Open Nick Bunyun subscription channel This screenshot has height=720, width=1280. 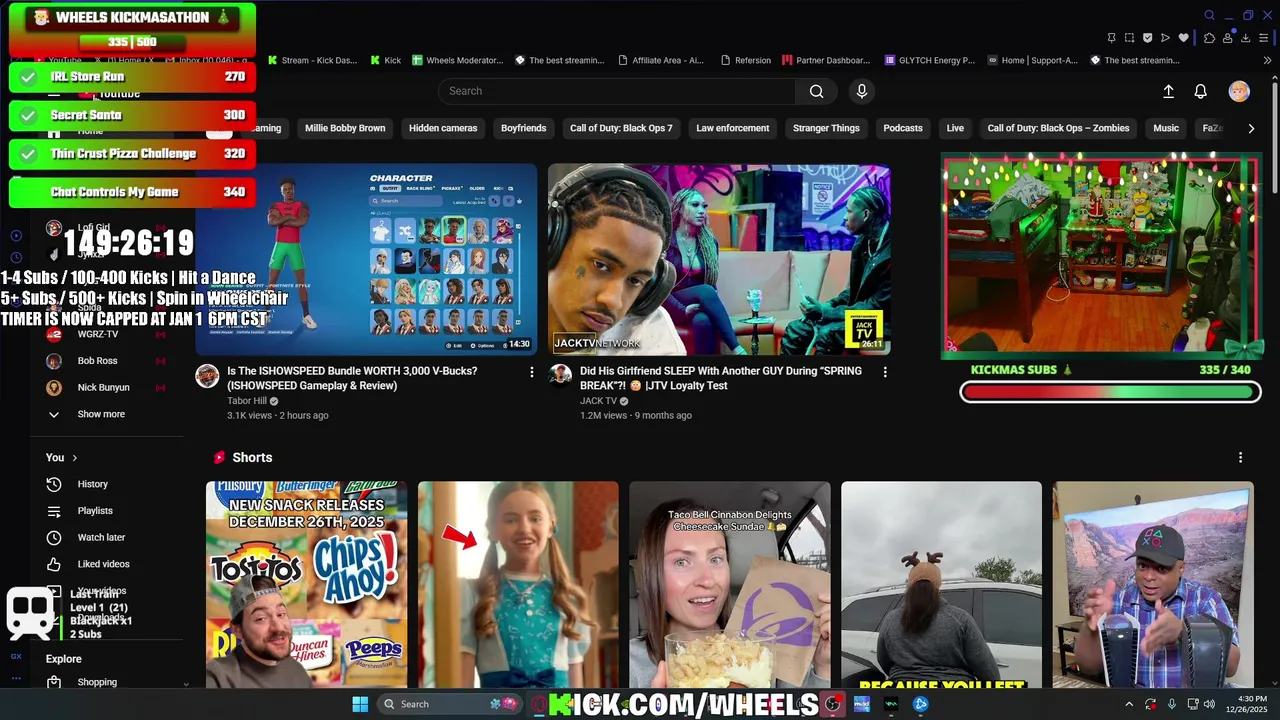[x=103, y=388]
